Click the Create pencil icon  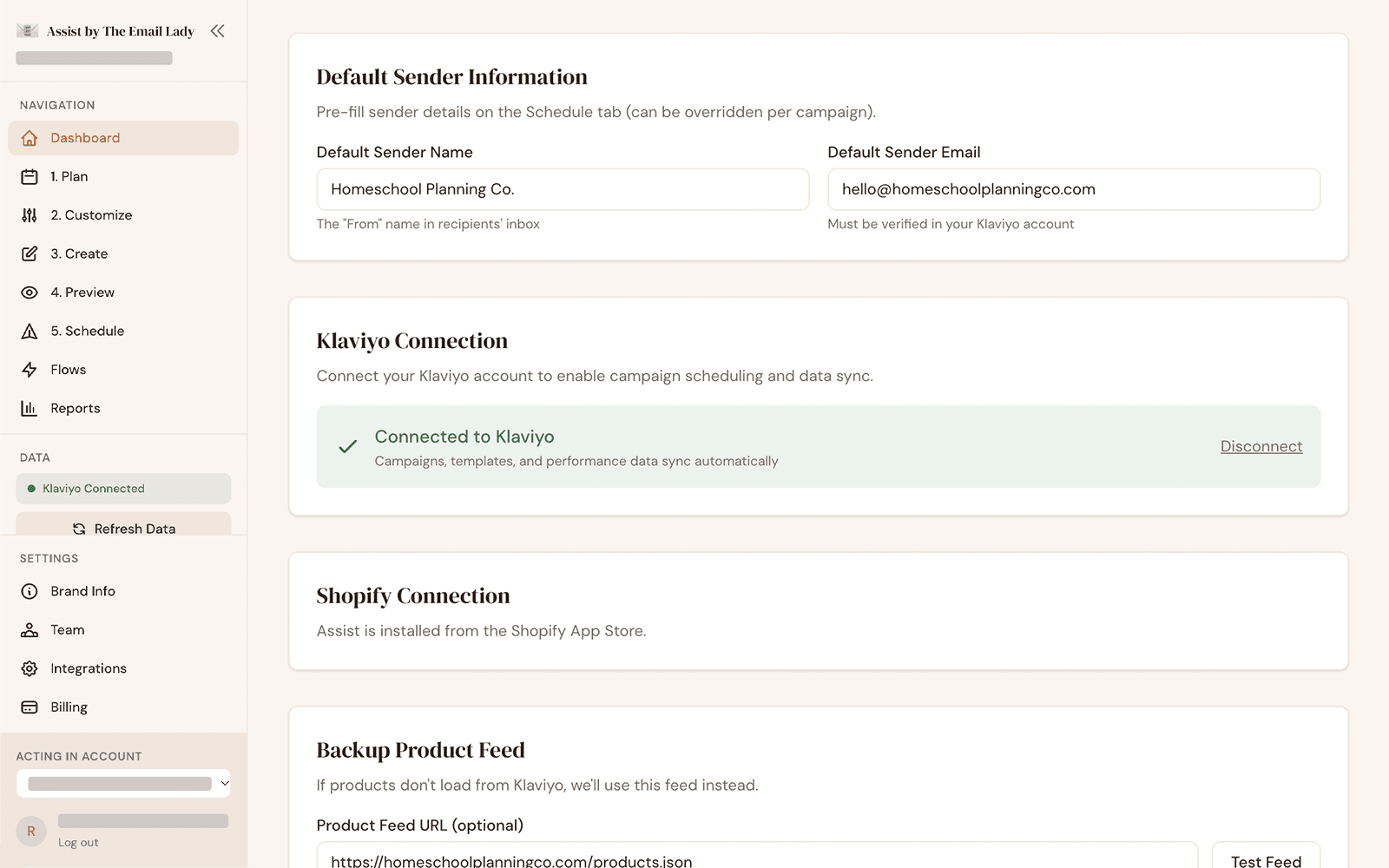pyautogui.click(x=30, y=254)
